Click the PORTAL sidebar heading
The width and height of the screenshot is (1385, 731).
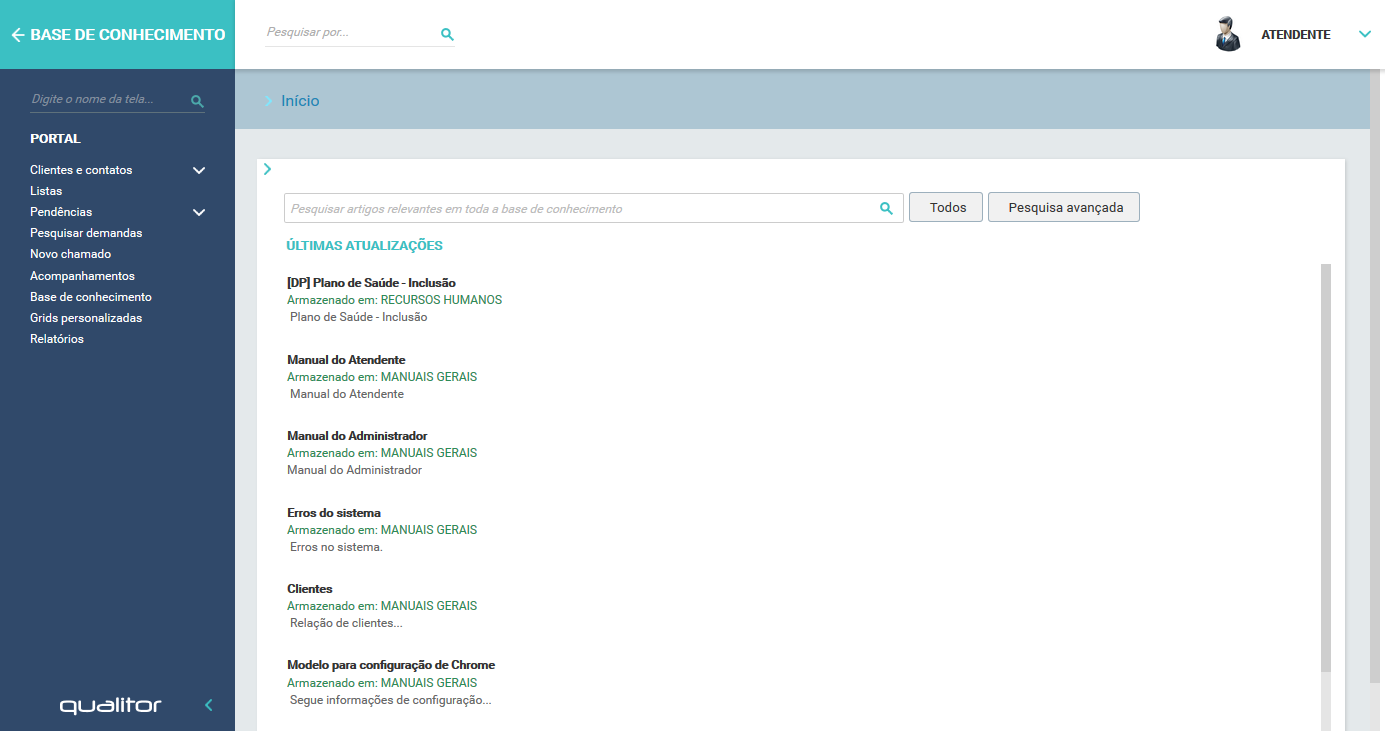(x=55, y=139)
